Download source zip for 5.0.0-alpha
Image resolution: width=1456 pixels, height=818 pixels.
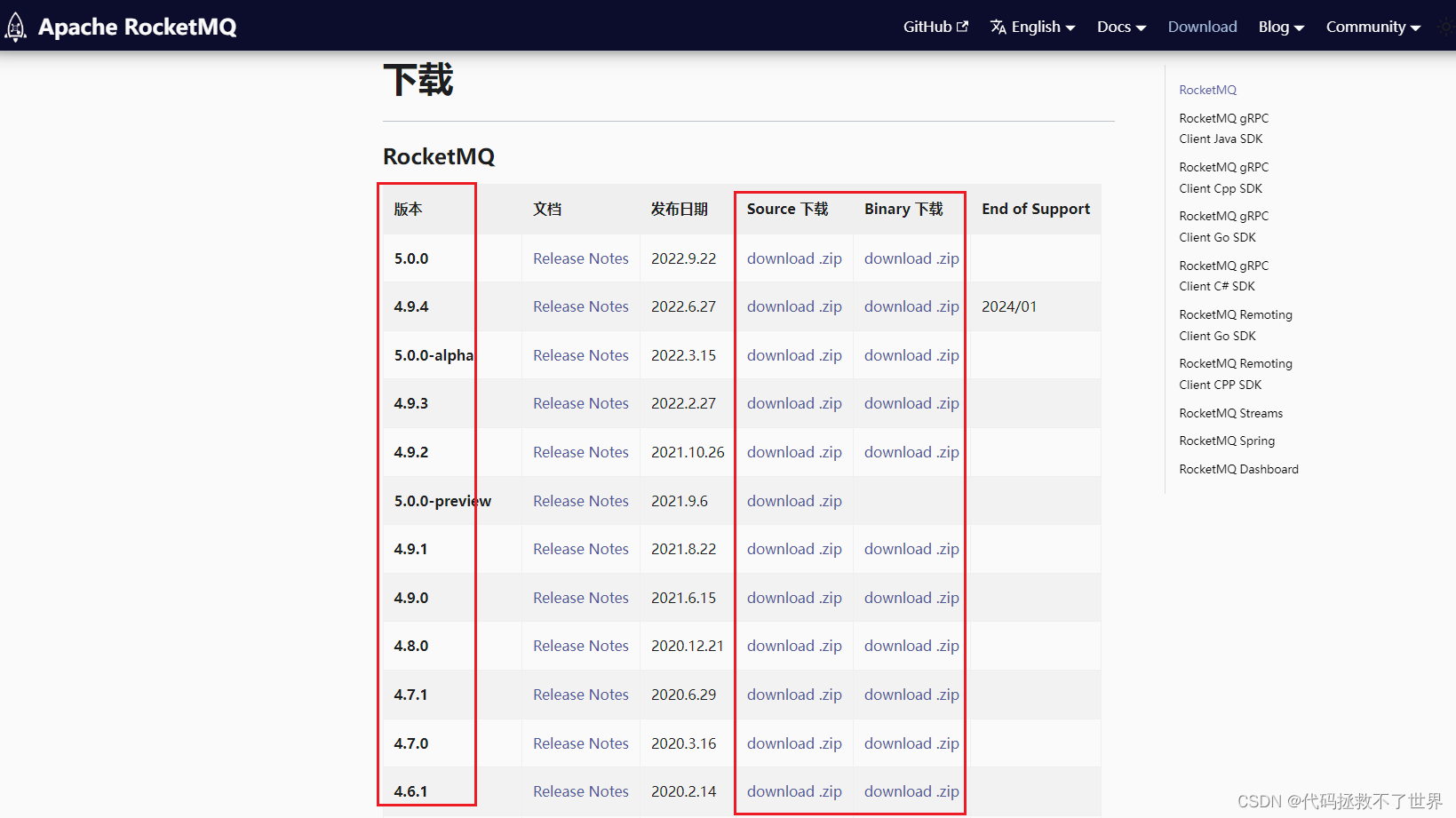794,355
